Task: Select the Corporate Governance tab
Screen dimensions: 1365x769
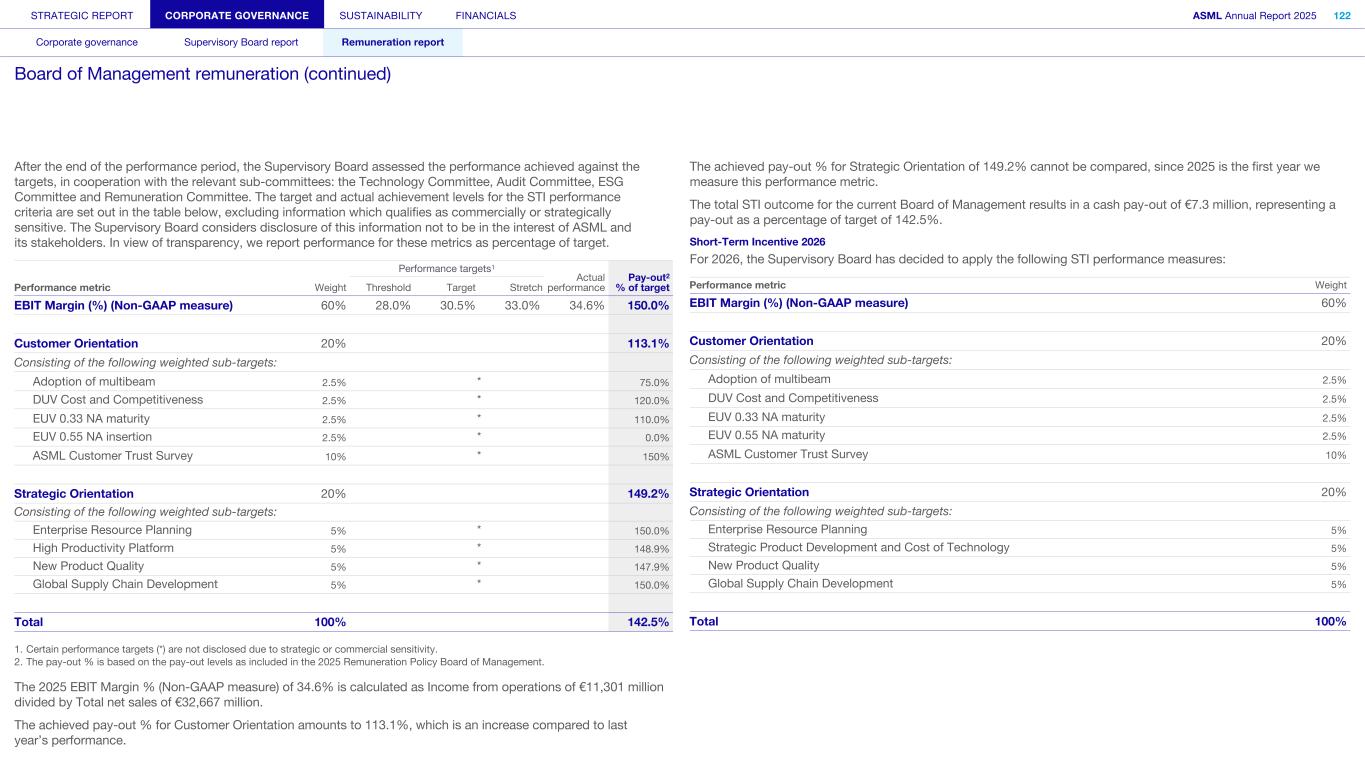Action: (x=237, y=15)
